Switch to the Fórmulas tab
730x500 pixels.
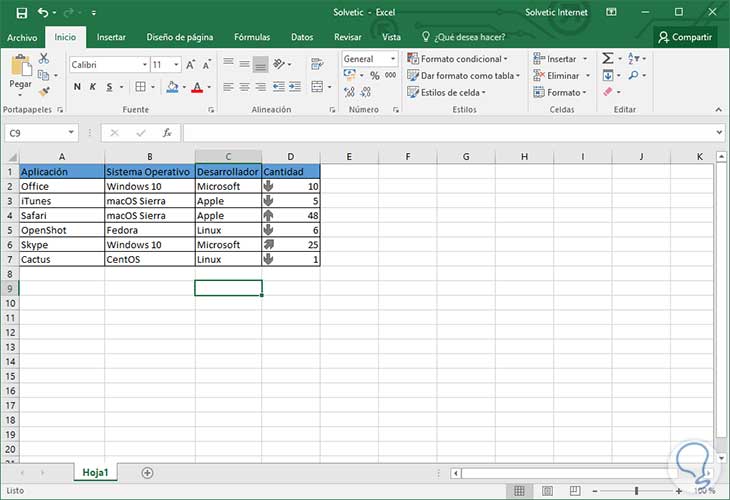[252, 37]
